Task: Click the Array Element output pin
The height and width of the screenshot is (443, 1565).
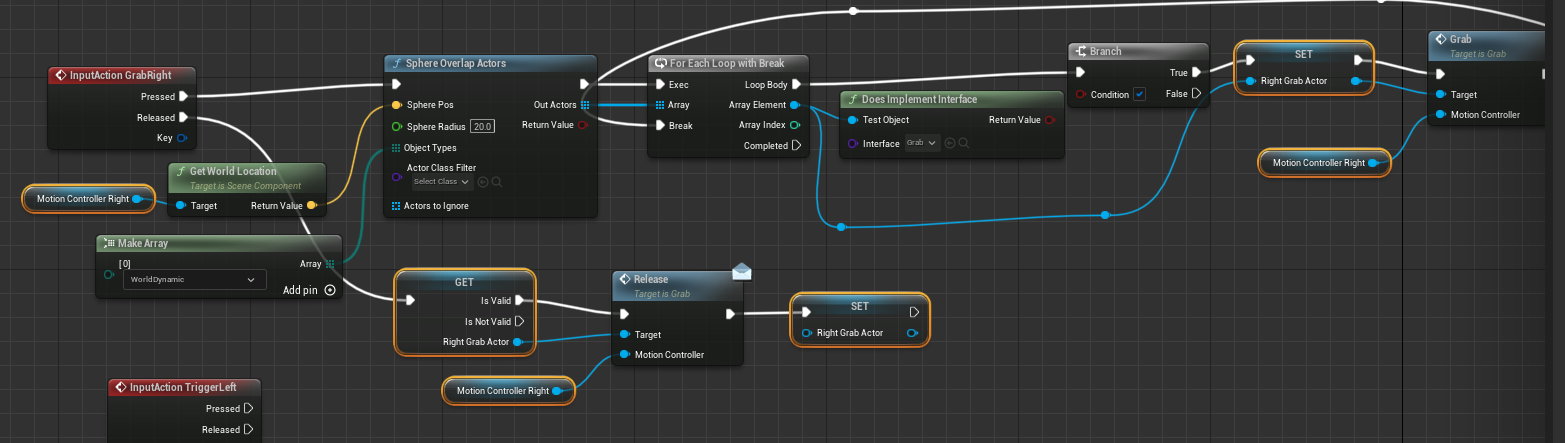Action: [x=794, y=105]
